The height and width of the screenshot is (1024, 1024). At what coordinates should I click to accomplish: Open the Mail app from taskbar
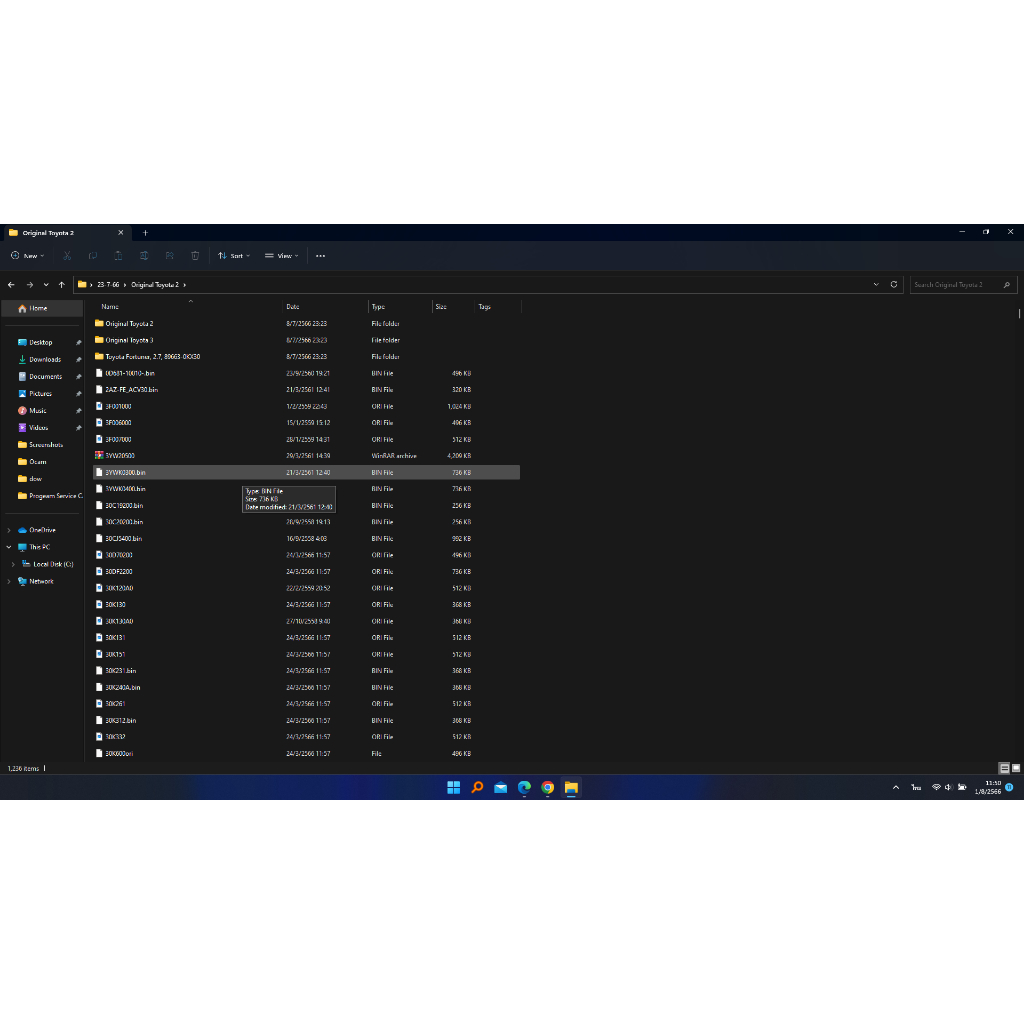[501, 788]
